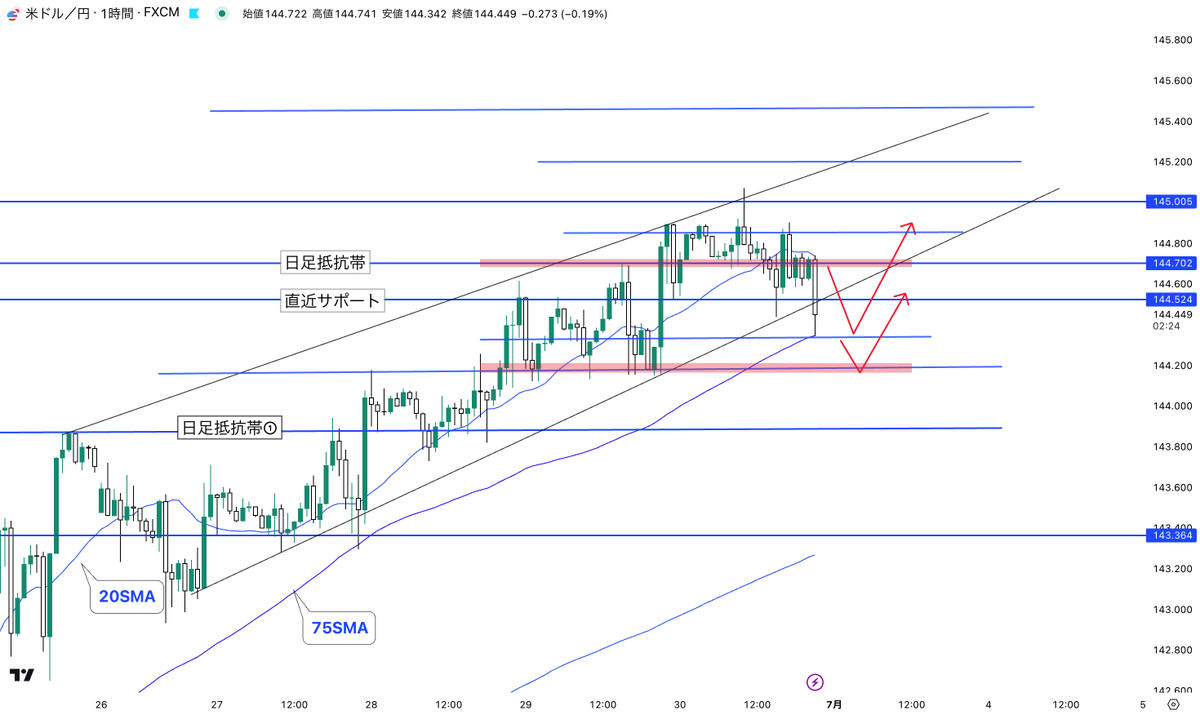Click 145.400 on price axis
Screen dimensions: 1200x715
(1170, 121)
